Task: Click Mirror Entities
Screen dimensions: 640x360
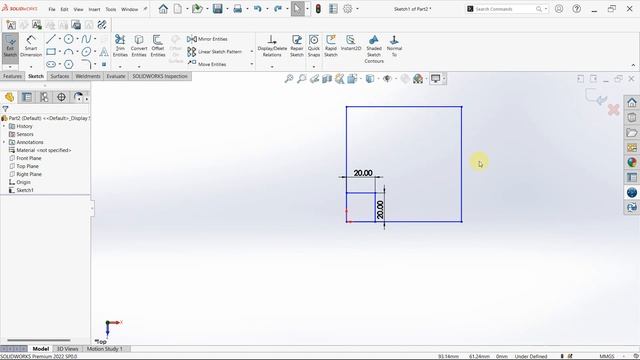Action: point(207,39)
